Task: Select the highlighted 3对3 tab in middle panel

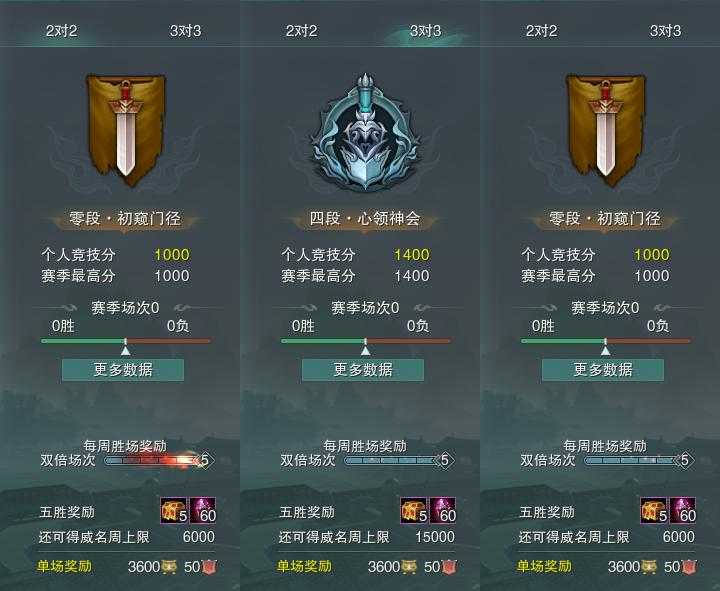Action: pos(425,31)
